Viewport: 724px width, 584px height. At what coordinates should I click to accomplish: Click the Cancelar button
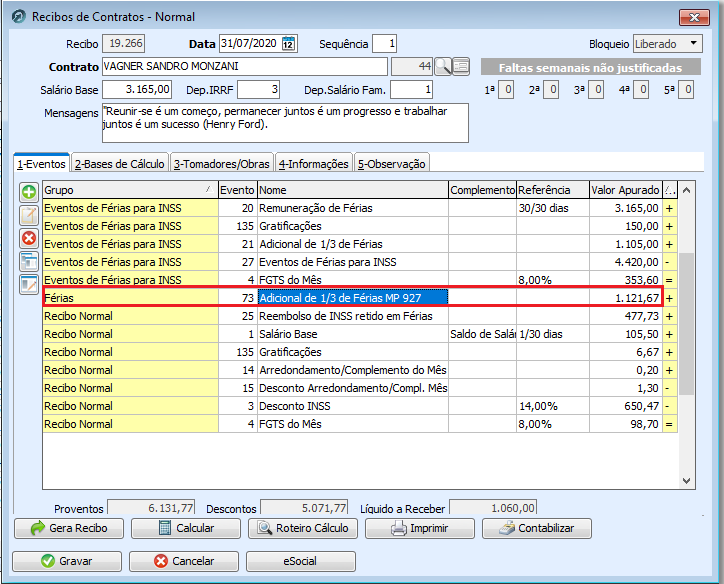tap(184, 561)
